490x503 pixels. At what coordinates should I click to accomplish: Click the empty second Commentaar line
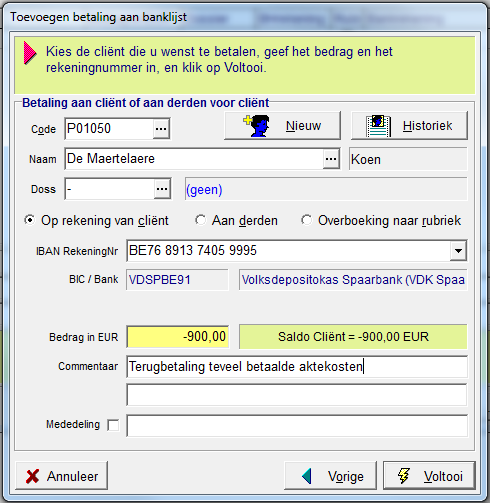tap(297, 395)
